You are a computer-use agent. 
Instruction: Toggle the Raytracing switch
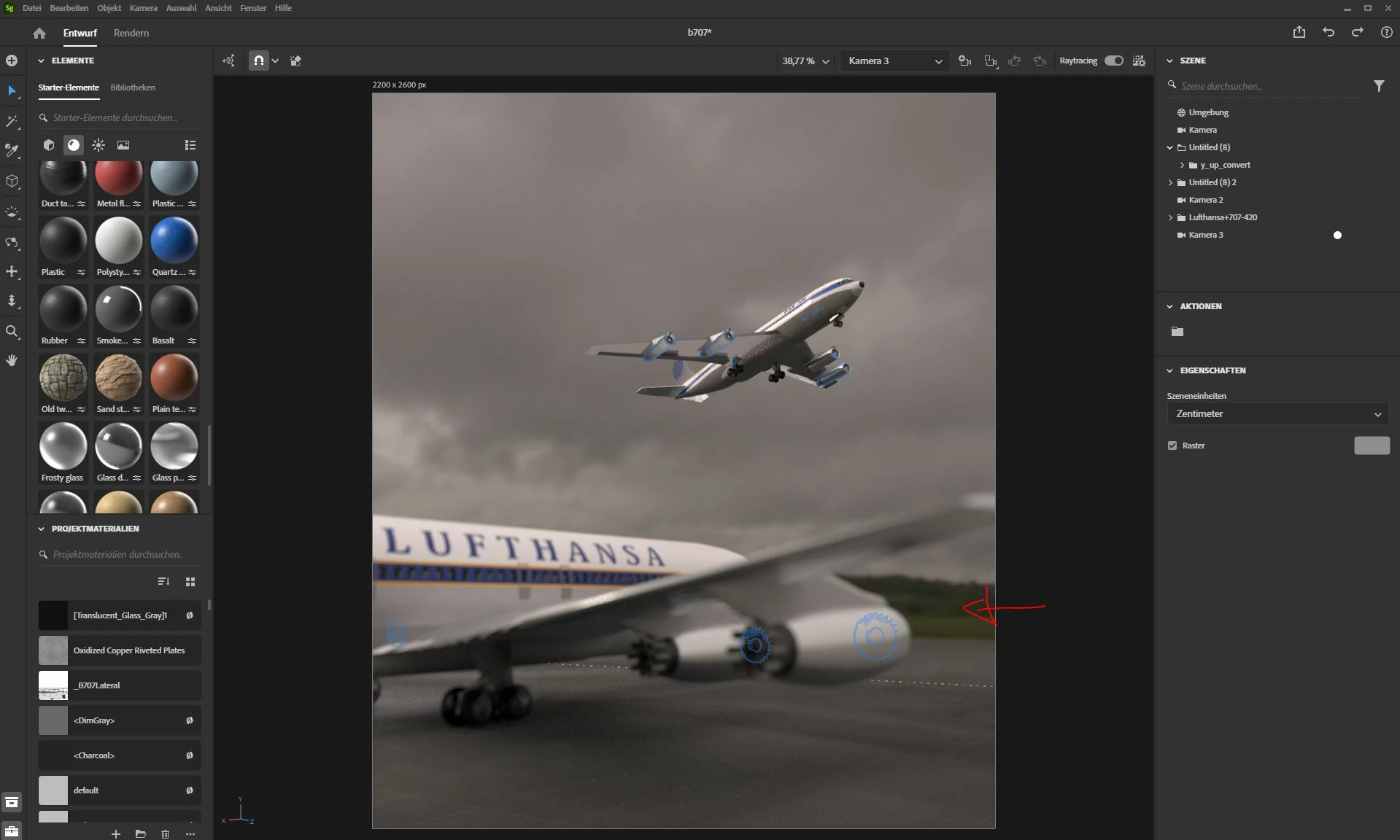point(1114,61)
